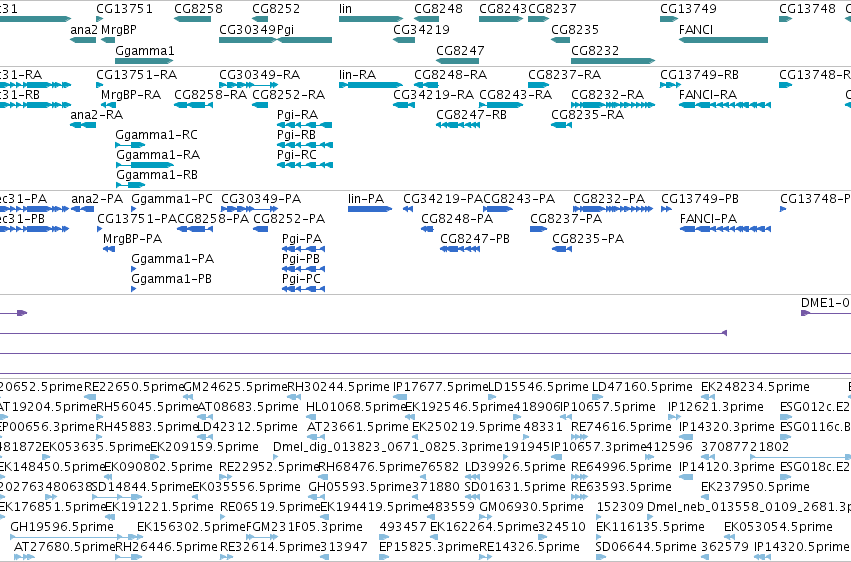Open the CG8235 gene label

[x=575, y=29]
